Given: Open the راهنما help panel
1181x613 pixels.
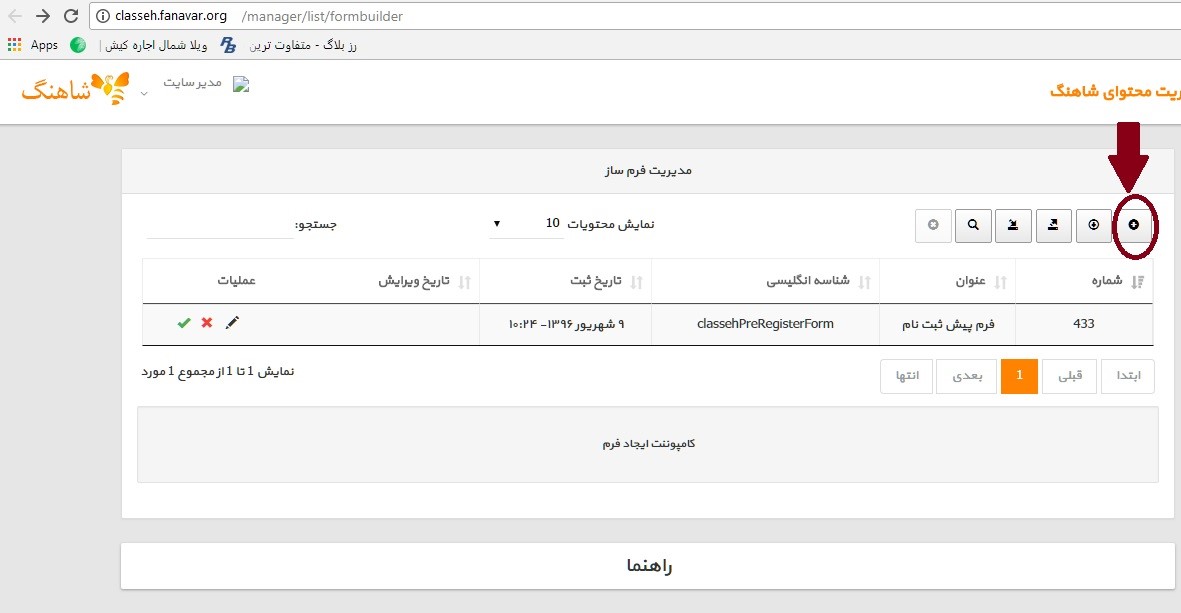Looking at the screenshot, I should (x=648, y=566).
